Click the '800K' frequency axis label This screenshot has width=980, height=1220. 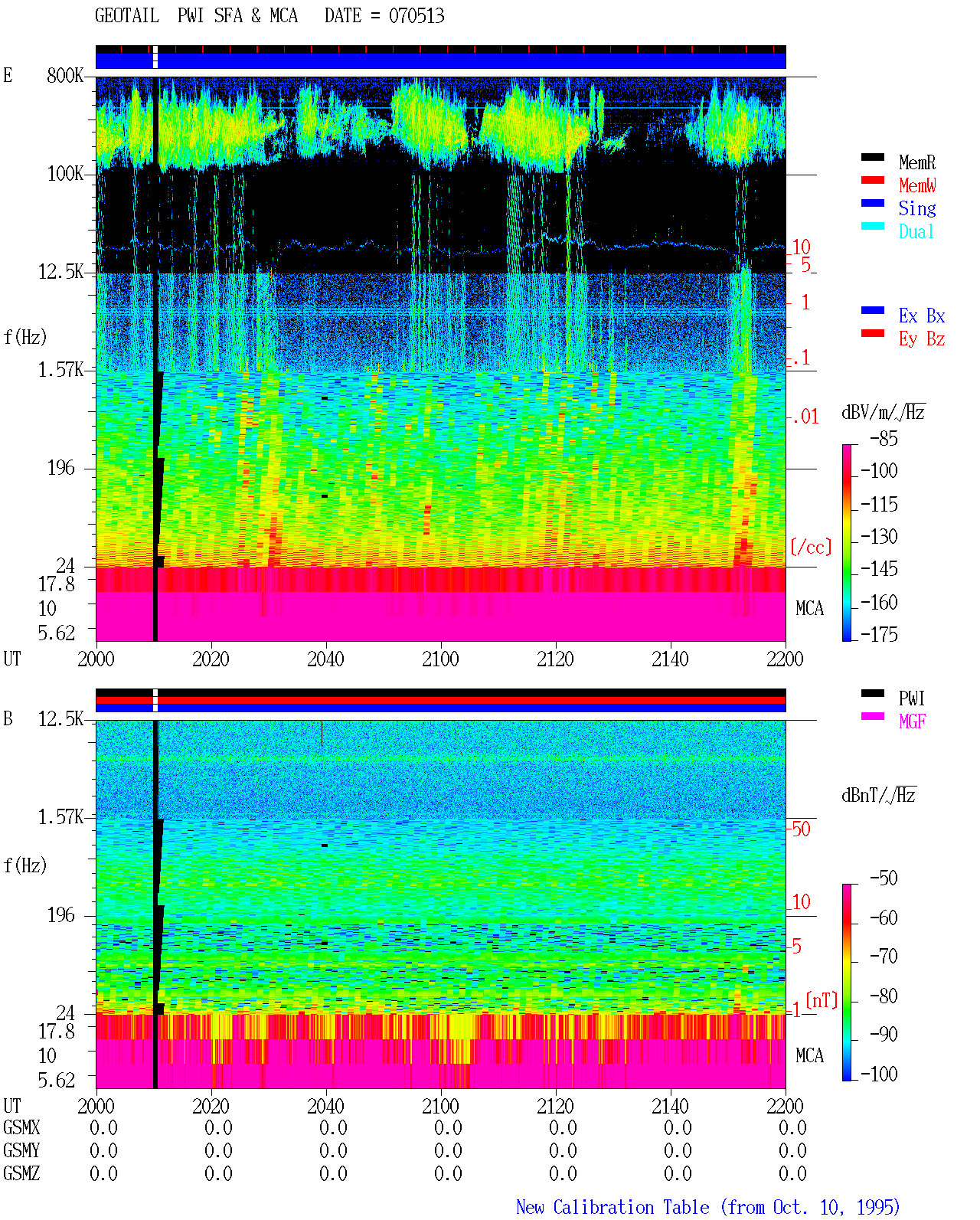(x=66, y=75)
